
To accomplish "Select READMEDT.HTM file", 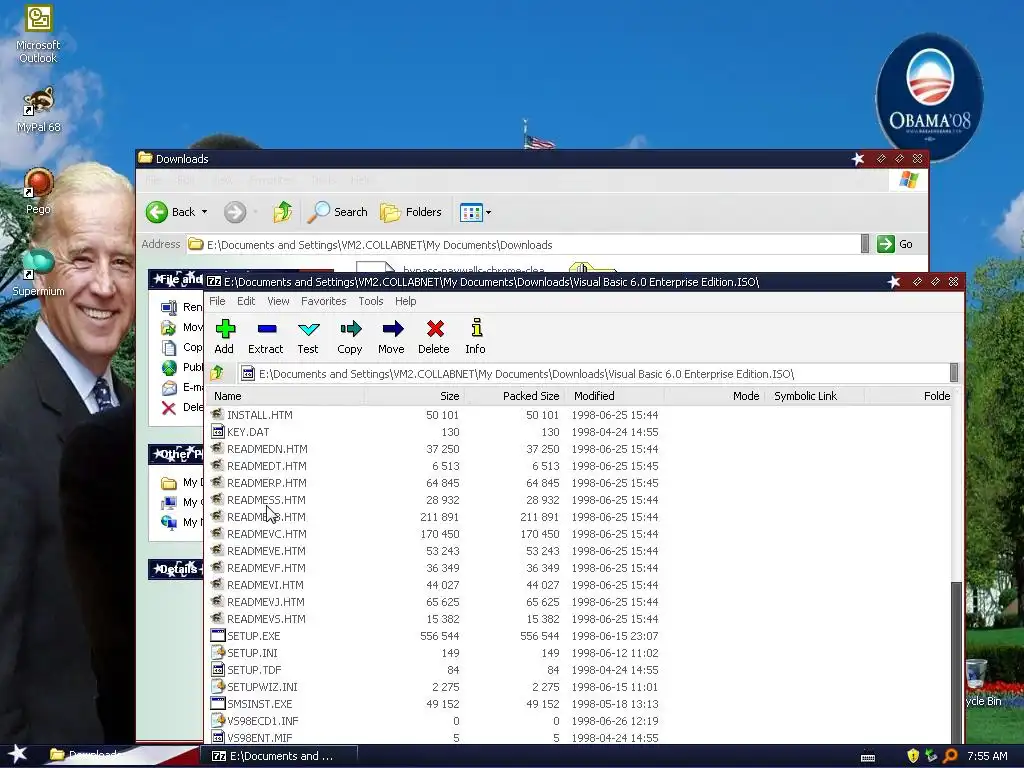I will [266, 466].
